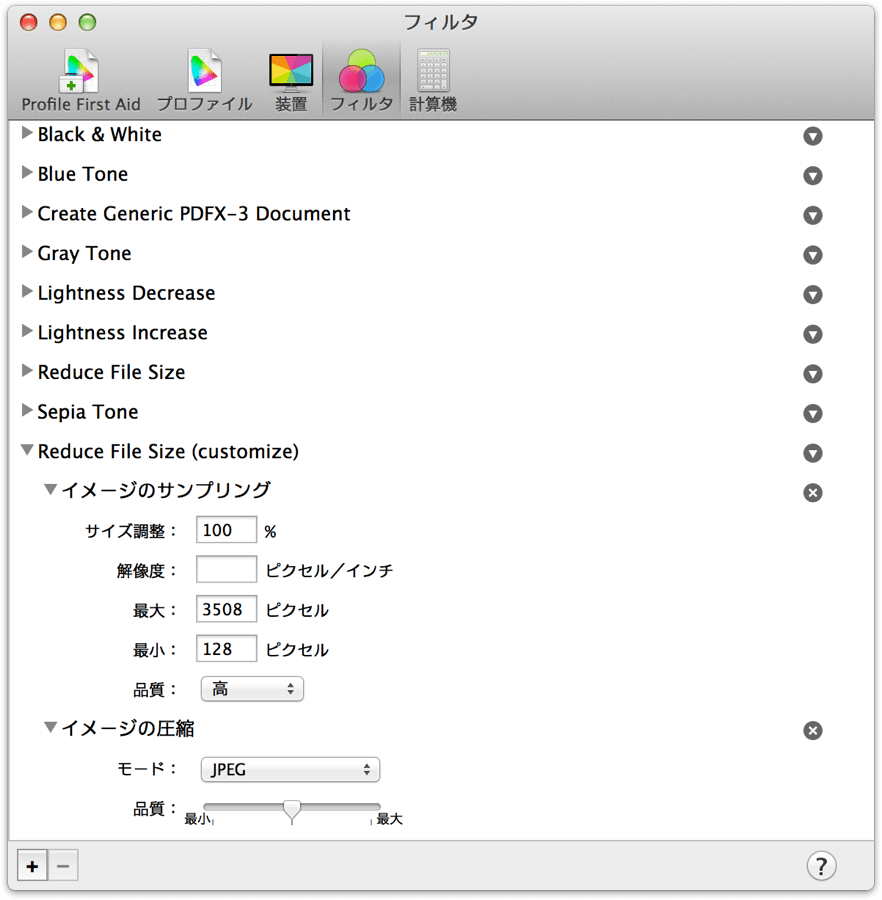Remove the イメージの圧縮 component
This screenshot has height=900, width=882.
point(813,730)
